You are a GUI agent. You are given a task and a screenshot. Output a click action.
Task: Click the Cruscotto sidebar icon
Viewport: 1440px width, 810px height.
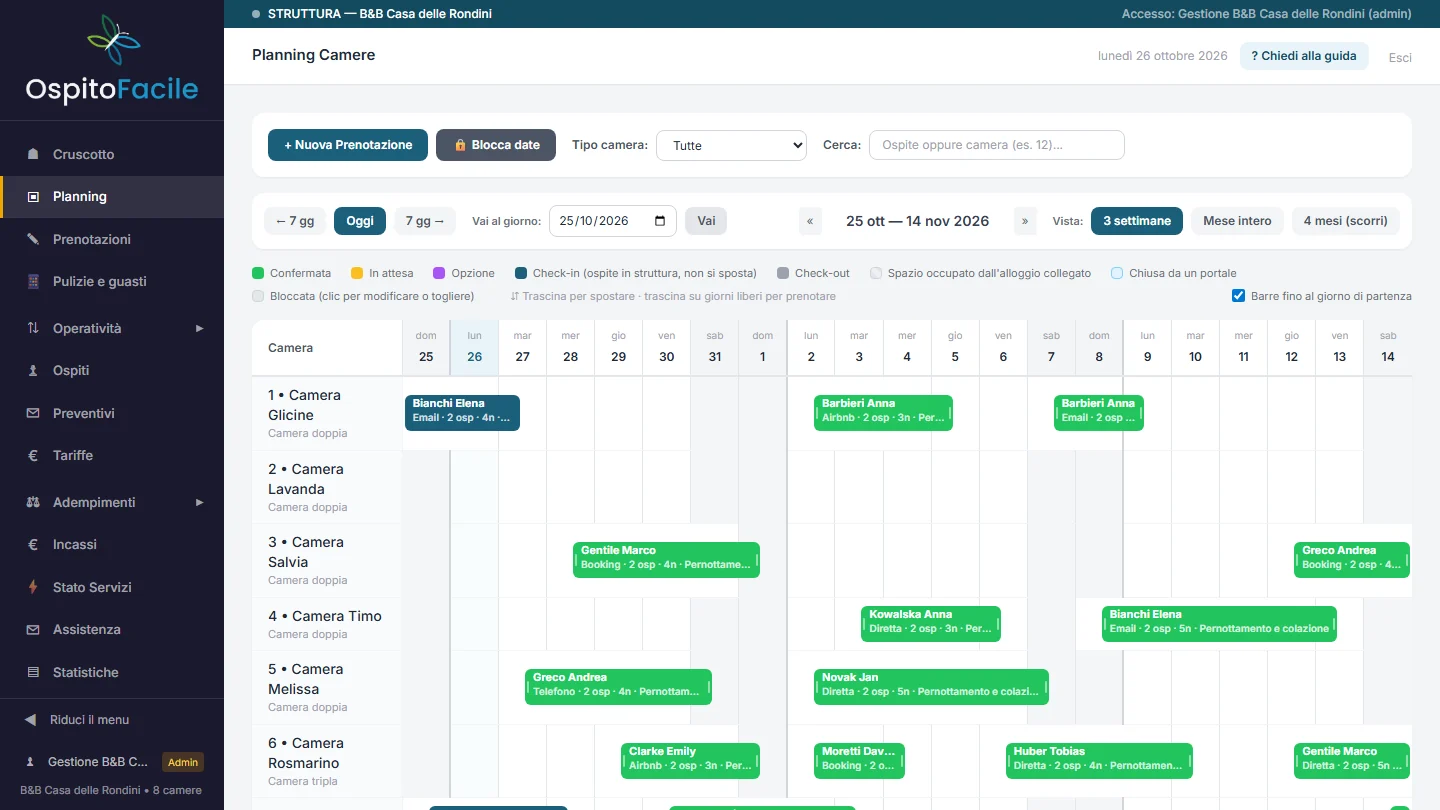(x=33, y=154)
